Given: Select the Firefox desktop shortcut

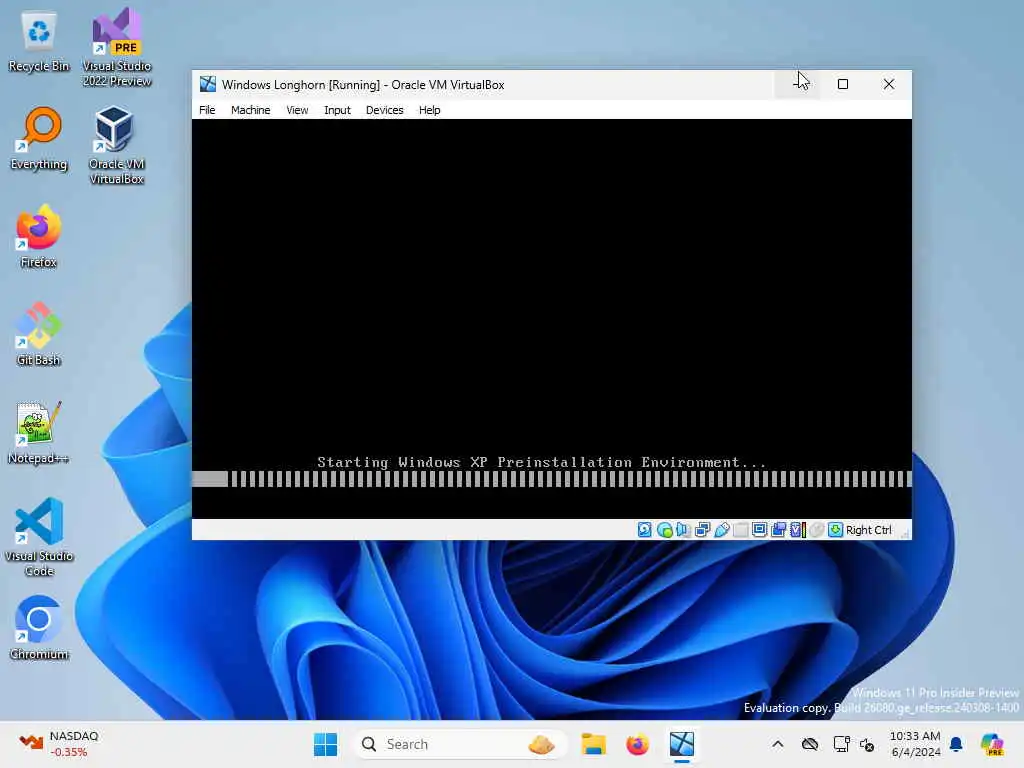Looking at the screenshot, I should click(39, 236).
